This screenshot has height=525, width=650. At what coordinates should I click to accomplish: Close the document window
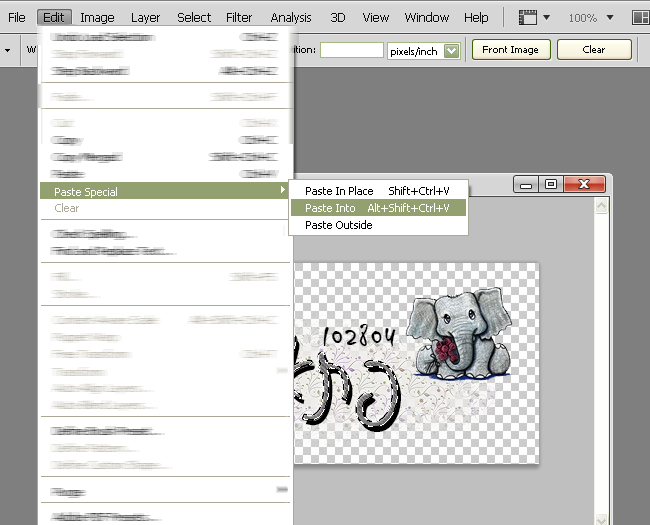click(x=585, y=184)
